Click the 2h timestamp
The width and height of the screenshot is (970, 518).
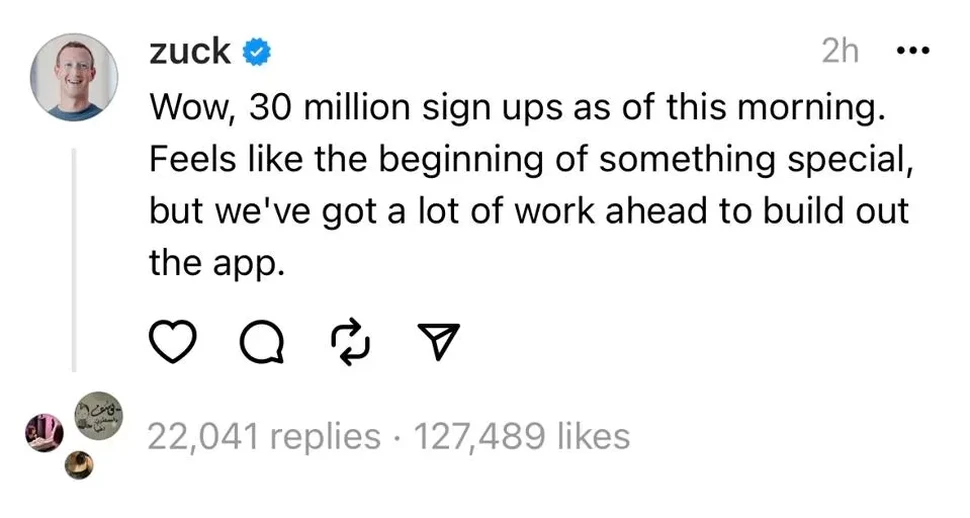tap(840, 52)
